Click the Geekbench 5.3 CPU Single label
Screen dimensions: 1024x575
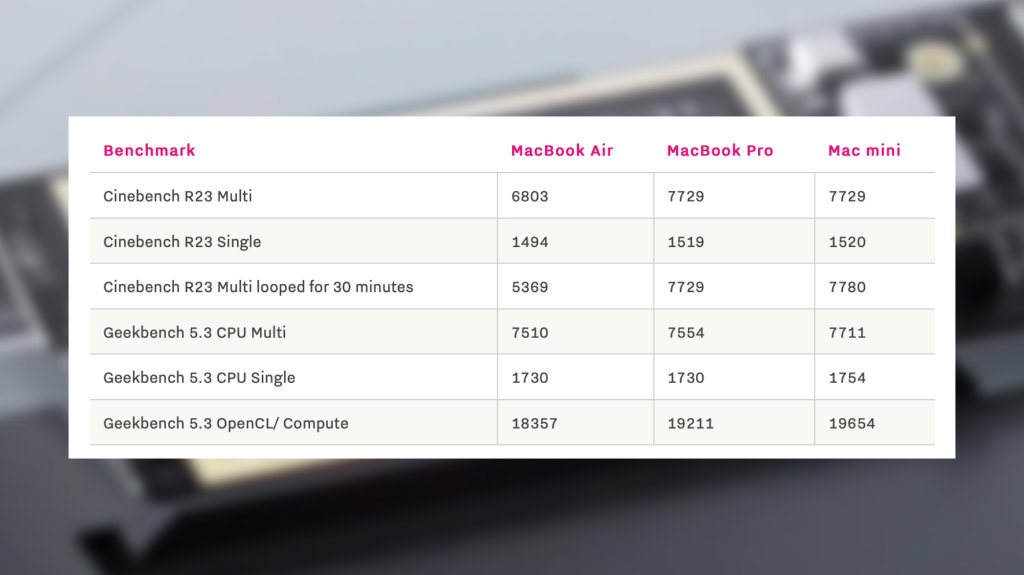(x=199, y=378)
